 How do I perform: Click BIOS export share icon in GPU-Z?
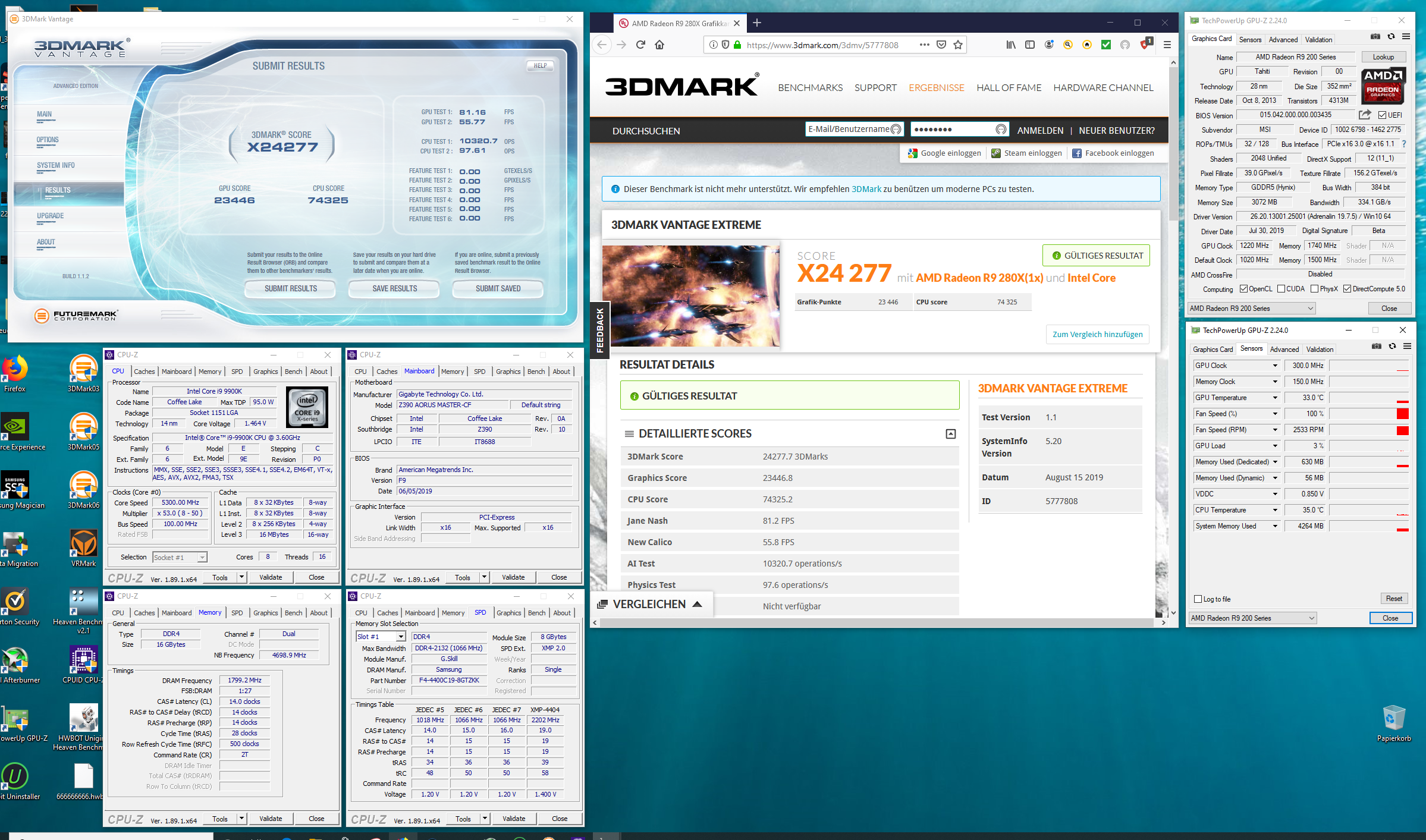pos(1365,115)
